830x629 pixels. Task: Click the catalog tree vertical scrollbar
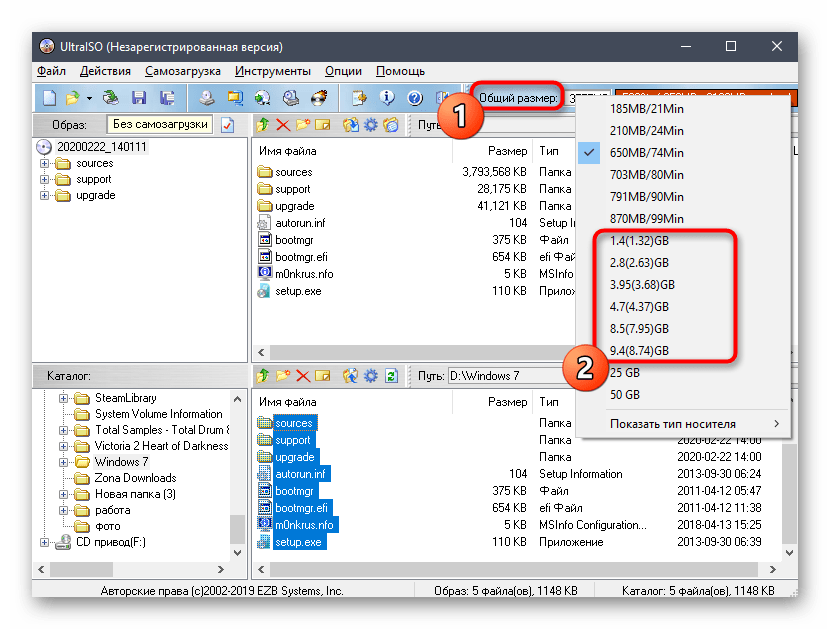pyautogui.click(x=237, y=470)
